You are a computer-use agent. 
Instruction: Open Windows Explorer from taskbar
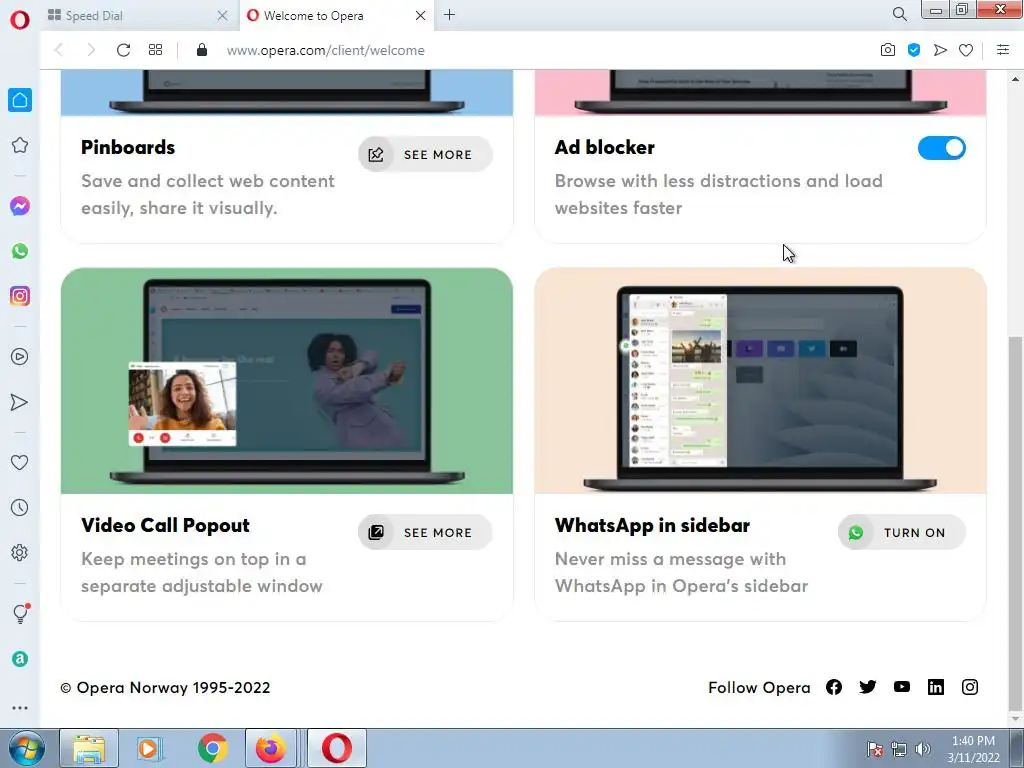pos(88,748)
